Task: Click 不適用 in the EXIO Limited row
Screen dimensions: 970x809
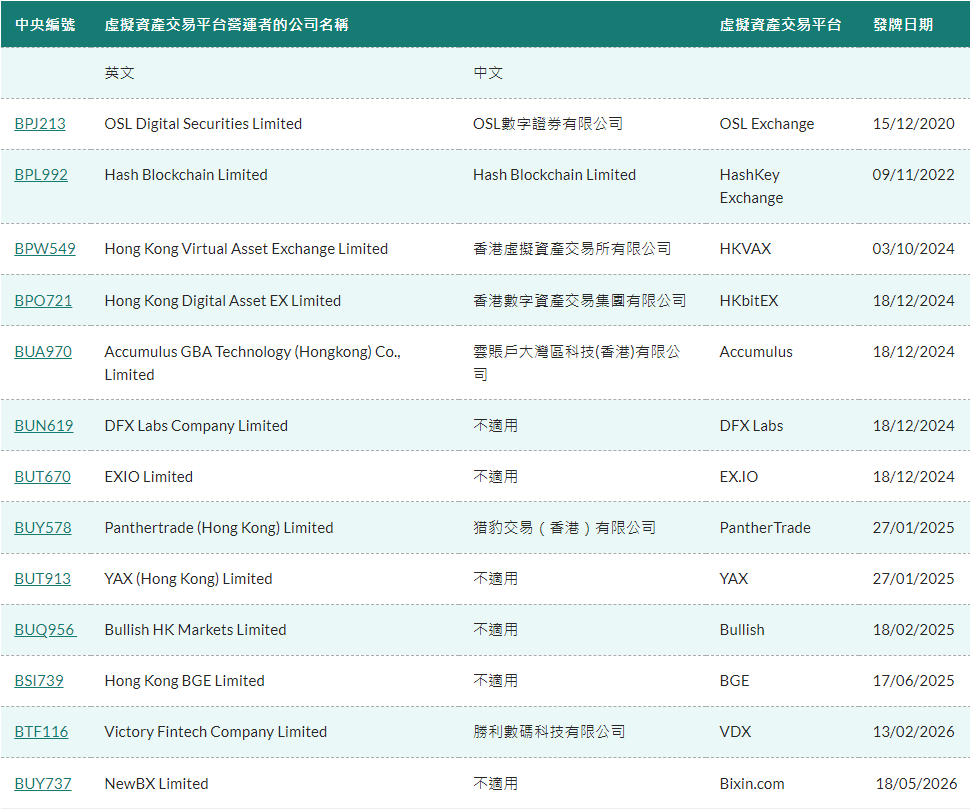Action: [x=496, y=477]
